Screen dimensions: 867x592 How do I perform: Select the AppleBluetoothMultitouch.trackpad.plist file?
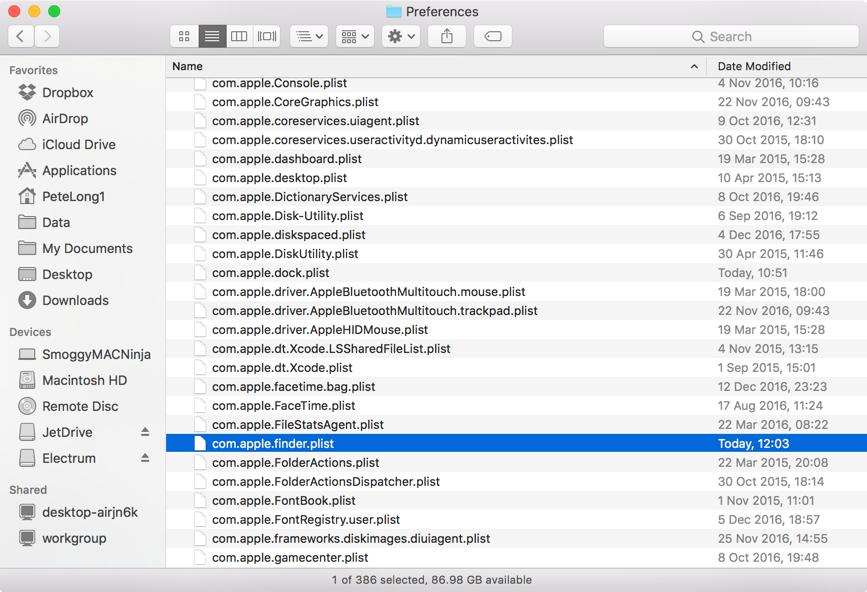point(516,311)
